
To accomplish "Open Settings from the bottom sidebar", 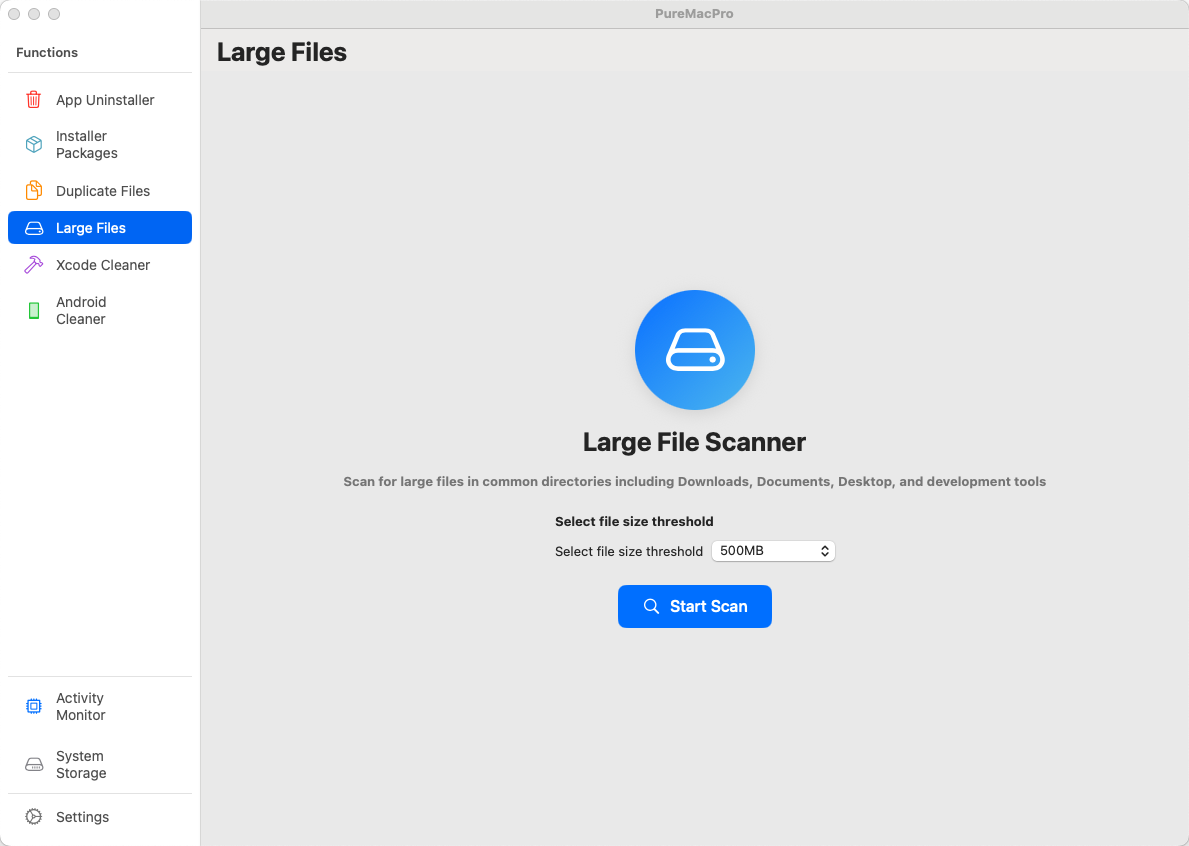I will 82,816.
